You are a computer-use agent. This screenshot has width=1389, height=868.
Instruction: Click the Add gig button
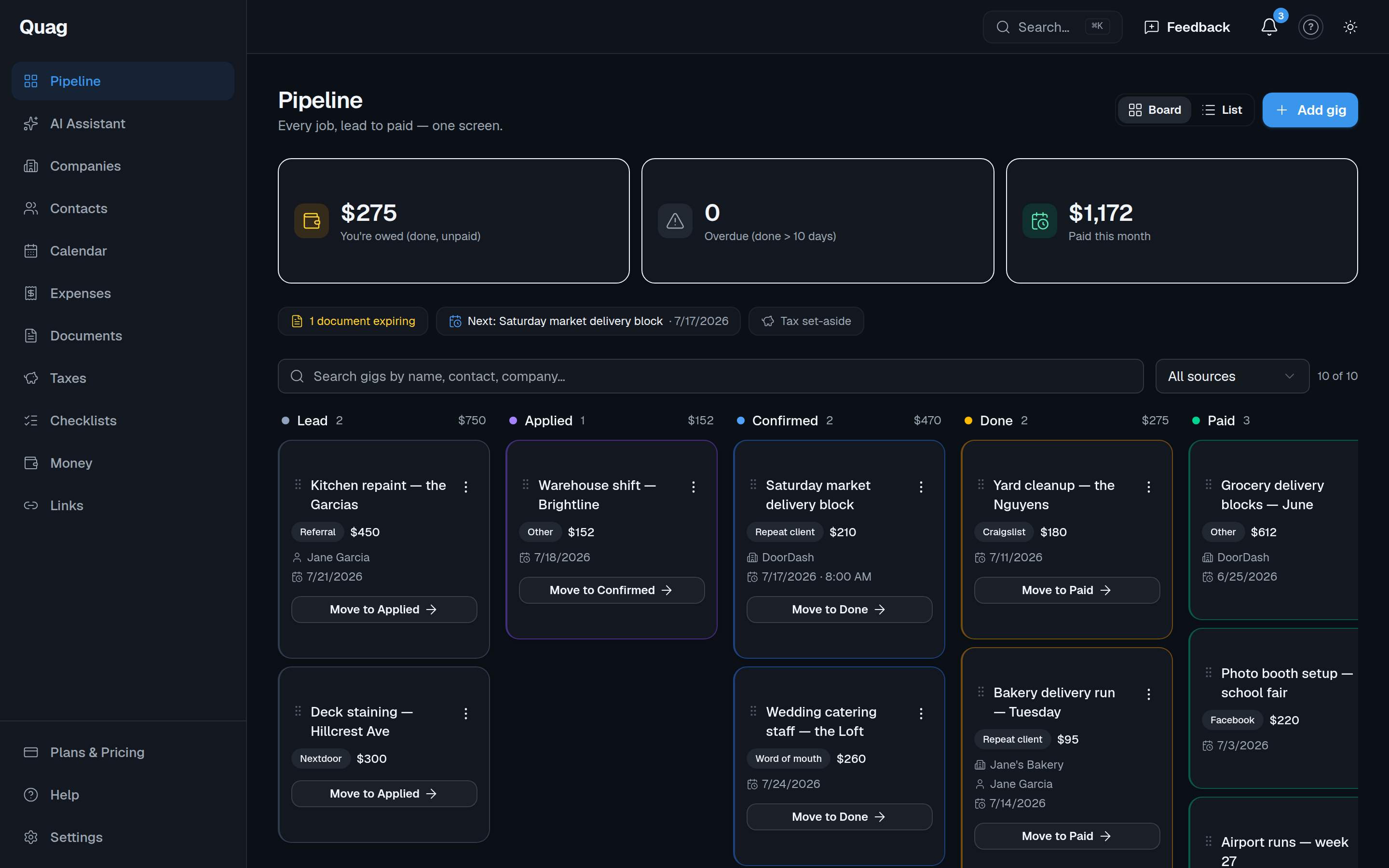pos(1310,109)
